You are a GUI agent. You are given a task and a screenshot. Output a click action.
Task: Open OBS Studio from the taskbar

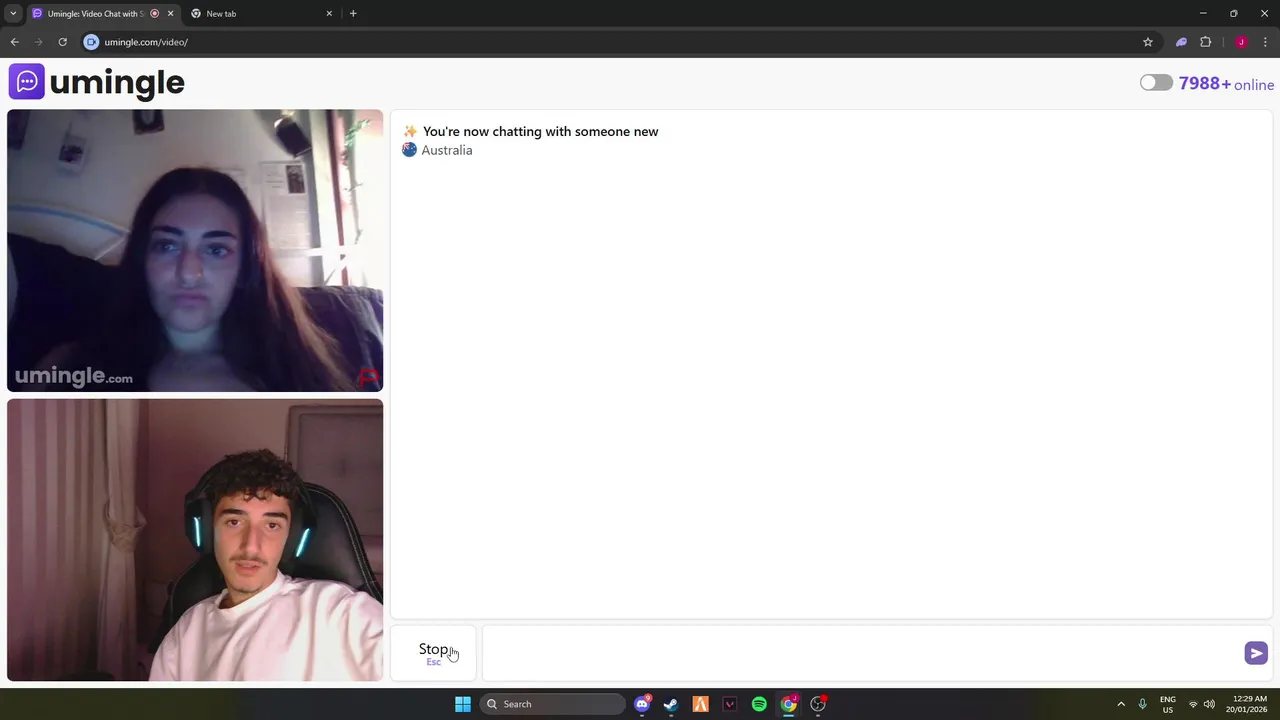coord(818,704)
